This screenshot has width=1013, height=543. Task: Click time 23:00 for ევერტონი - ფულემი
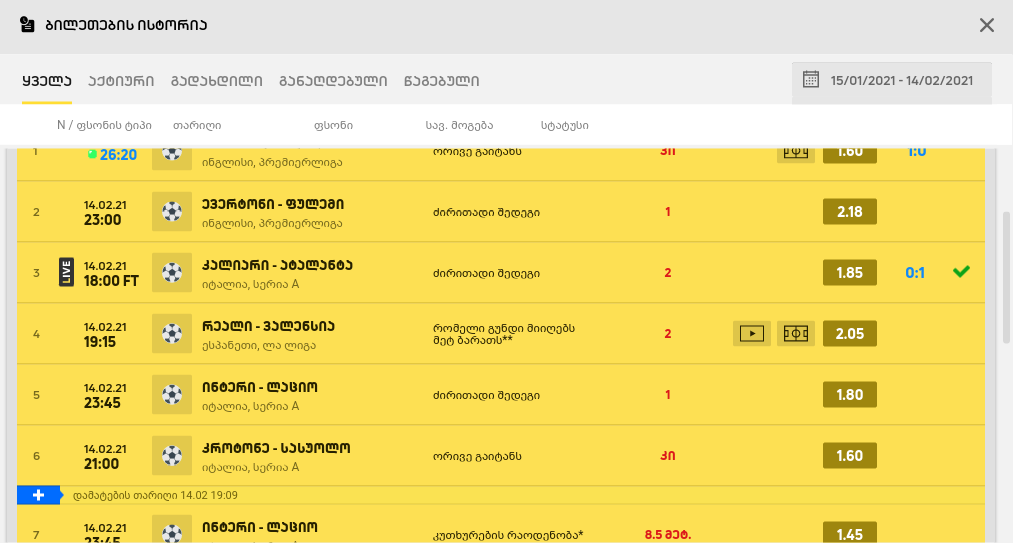102,220
